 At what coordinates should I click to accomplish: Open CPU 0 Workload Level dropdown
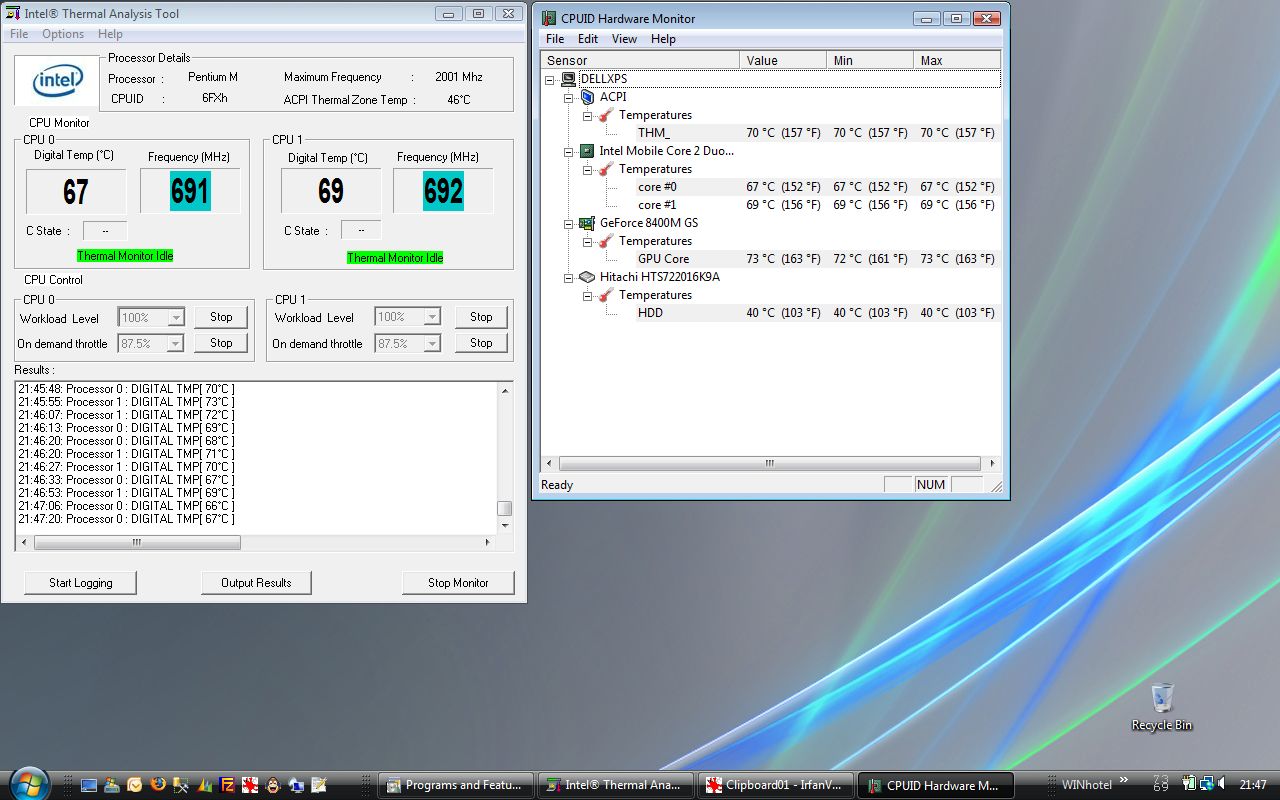point(176,317)
